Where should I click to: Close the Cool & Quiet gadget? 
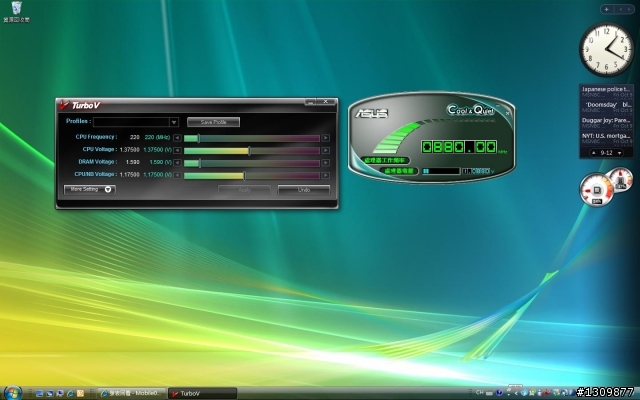[x=507, y=113]
